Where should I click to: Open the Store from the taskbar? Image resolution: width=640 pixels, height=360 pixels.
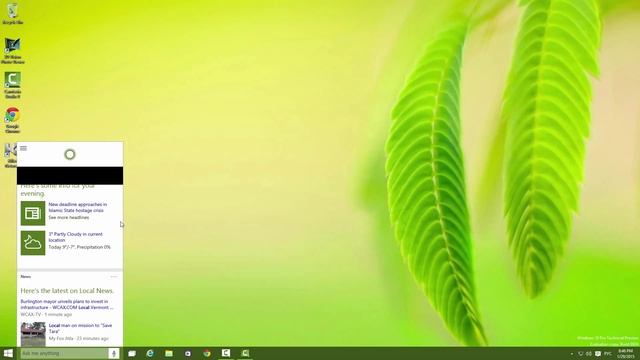coord(188,353)
